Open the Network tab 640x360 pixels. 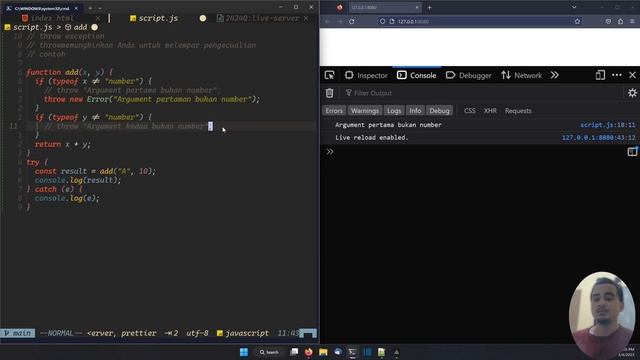click(x=522, y=76)
